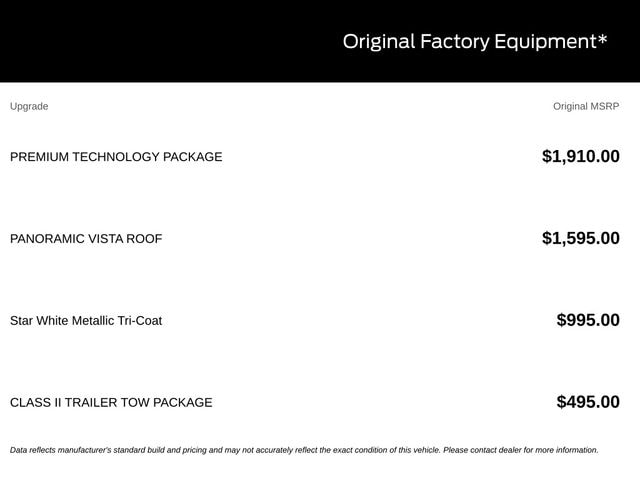Image resolution: width=640 pixels, height=480 pixels.
Task: Click the PREMIUM TECHNOLOGY PACKAGE item
Action: pos(116,157)
